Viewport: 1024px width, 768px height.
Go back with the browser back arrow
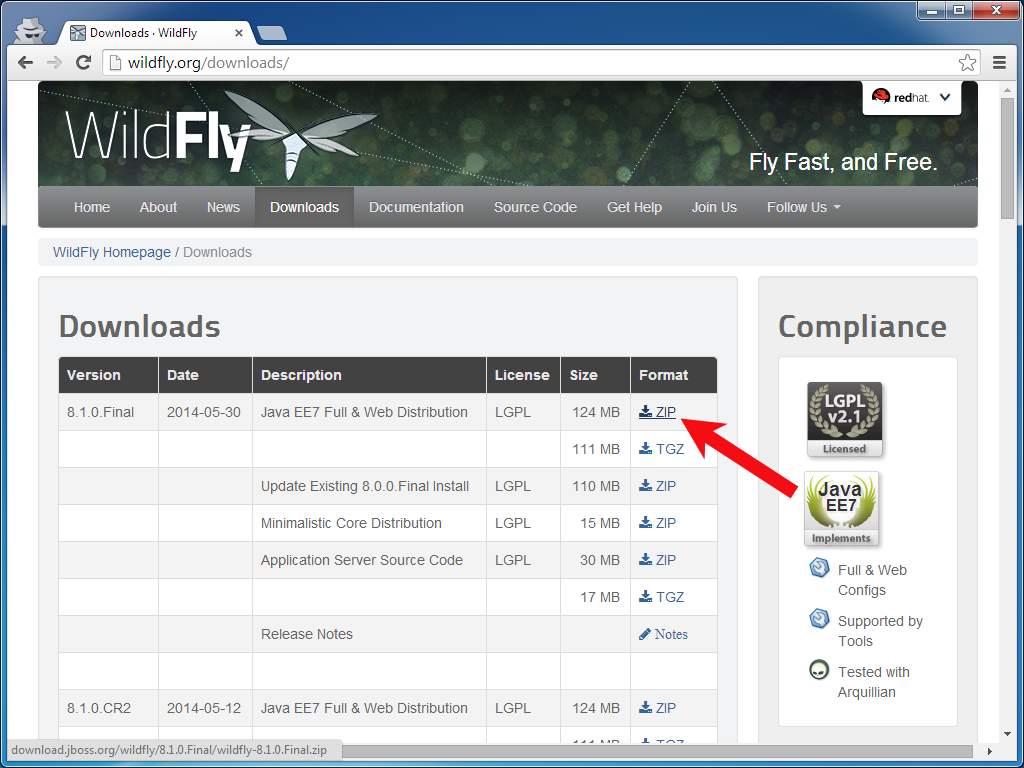click(x=25, y=63)
